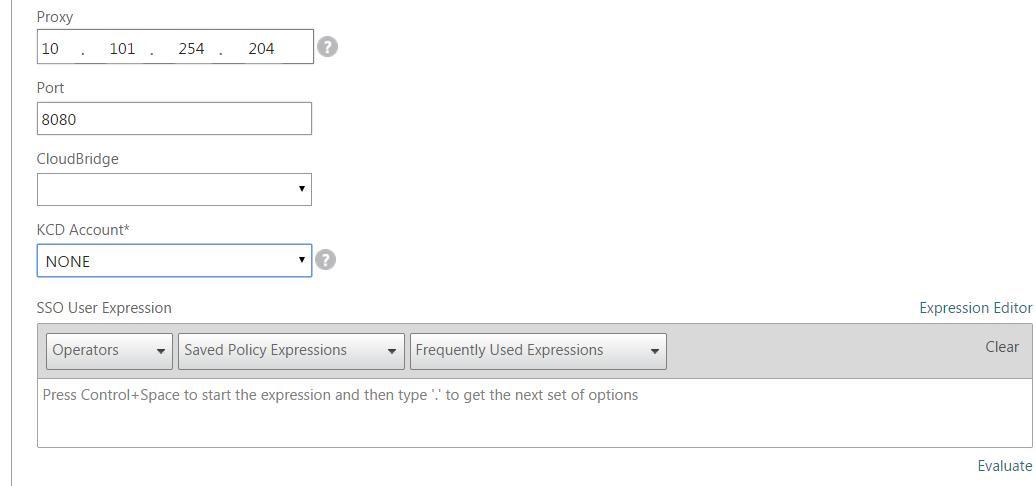Expand the Frequently Used Expressions dropdown
This screenshot has height=486, width=1036.
click(x=538, y=350)
